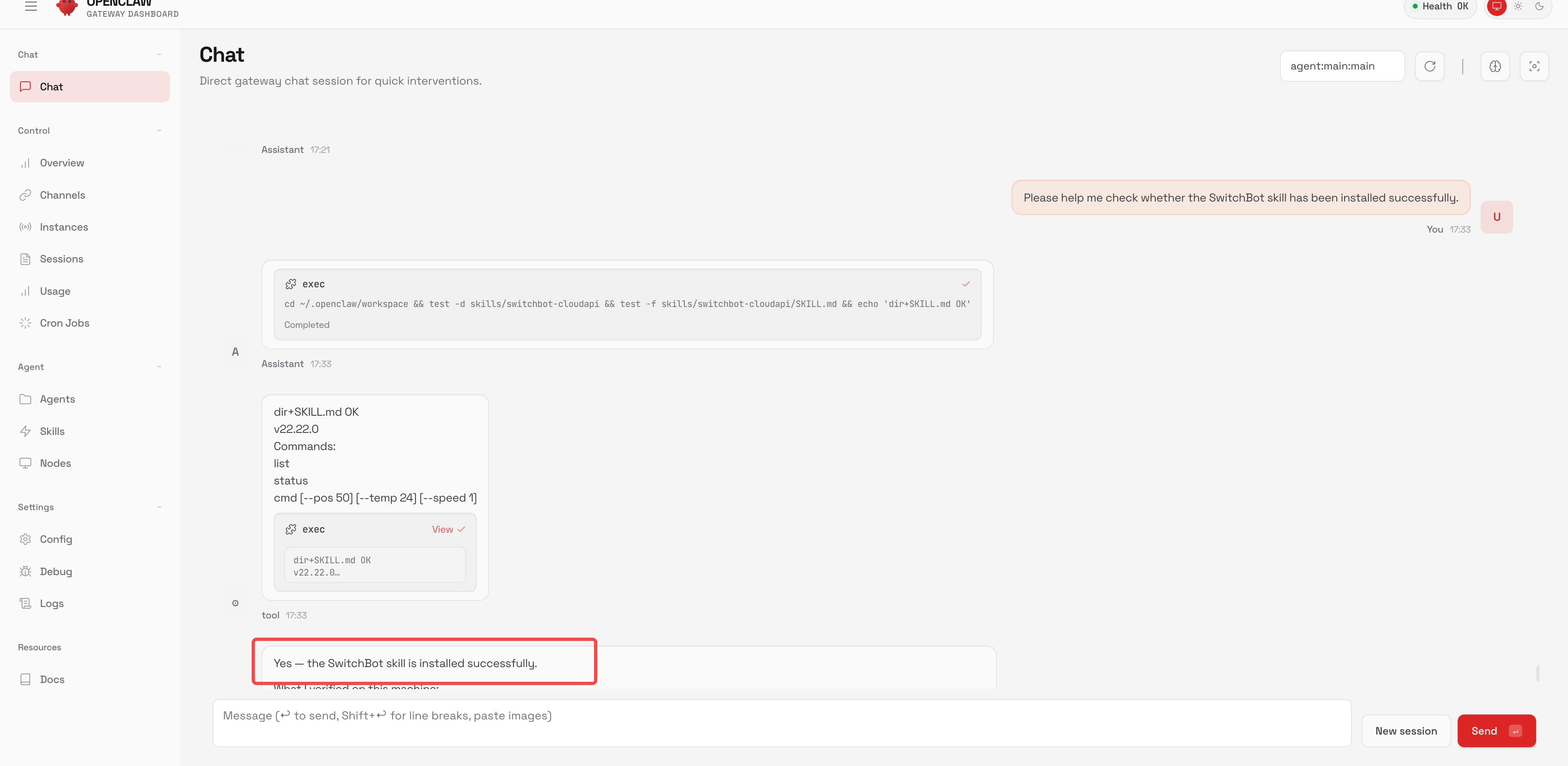
Task: Select the system theme monitor icon
Action: point(1496,7)
